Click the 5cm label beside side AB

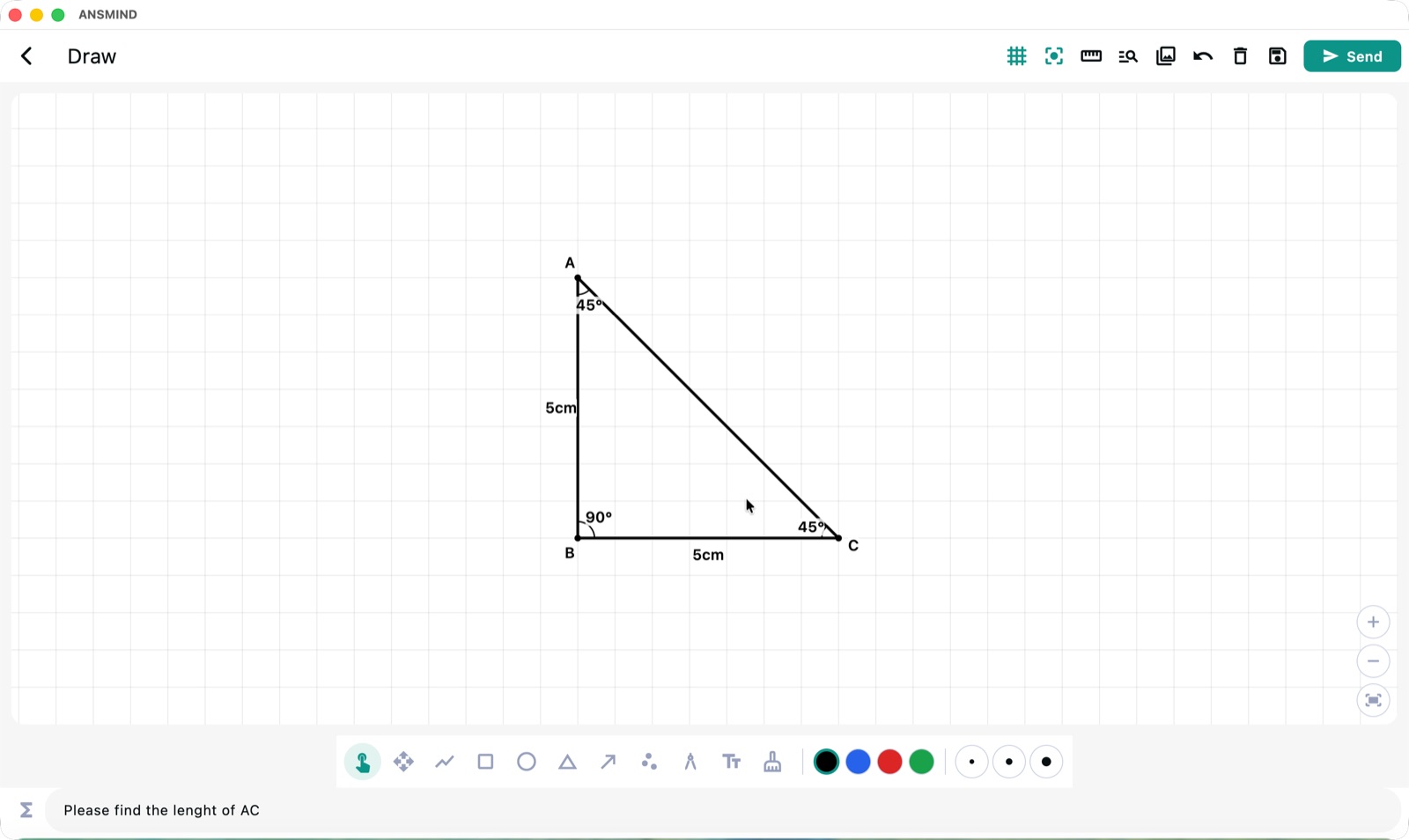click(x=560, y=408)
